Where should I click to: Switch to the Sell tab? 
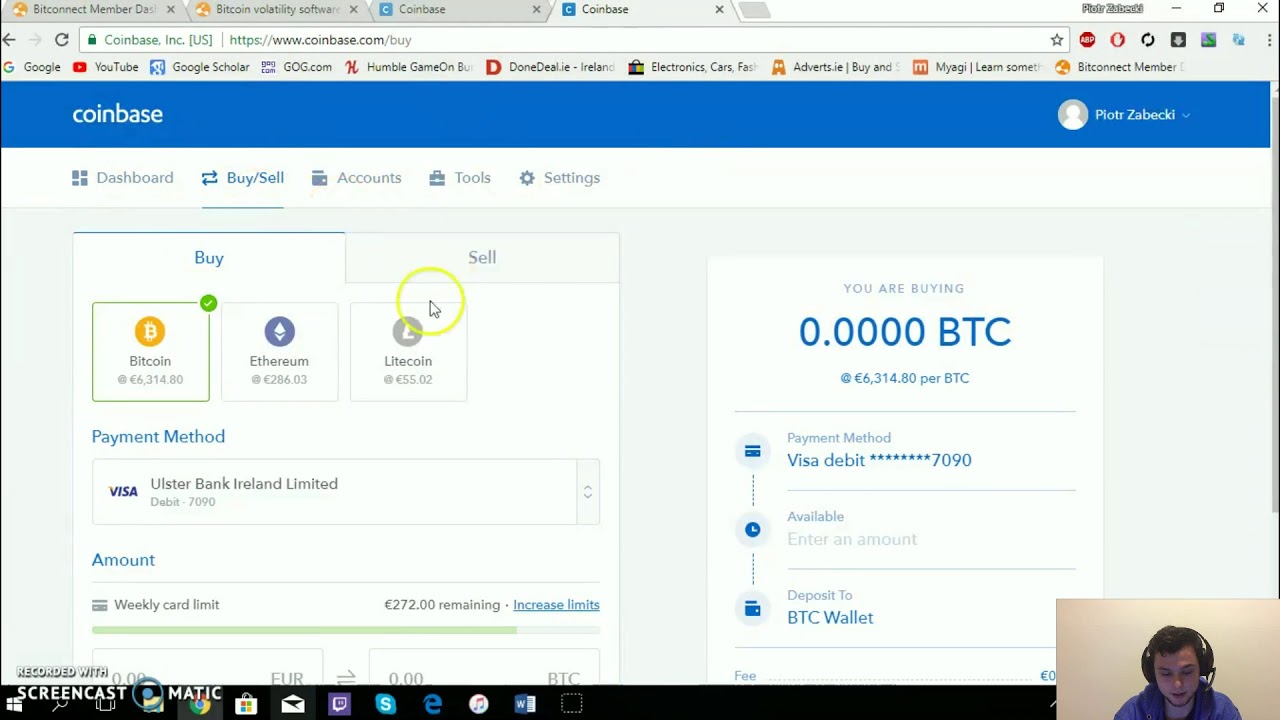point(482,258)
